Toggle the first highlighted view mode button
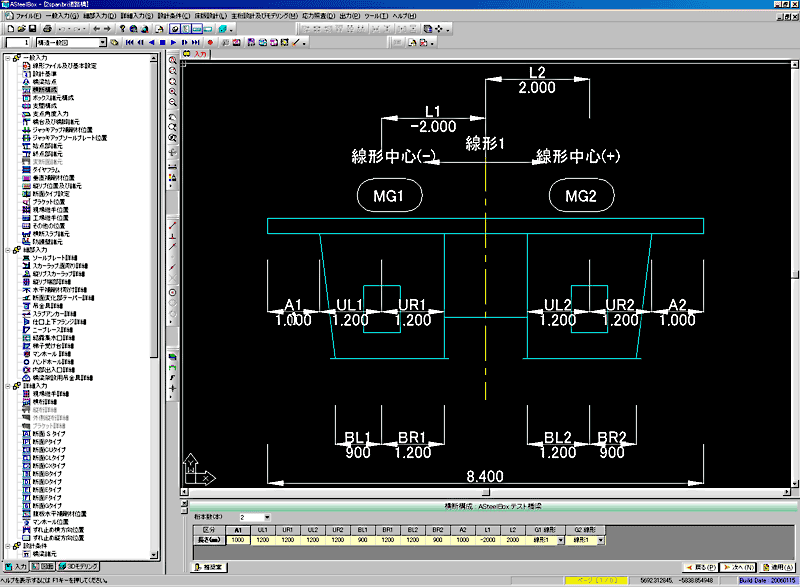This screenshot has height=587, width=800. click(x=175, y=29)
